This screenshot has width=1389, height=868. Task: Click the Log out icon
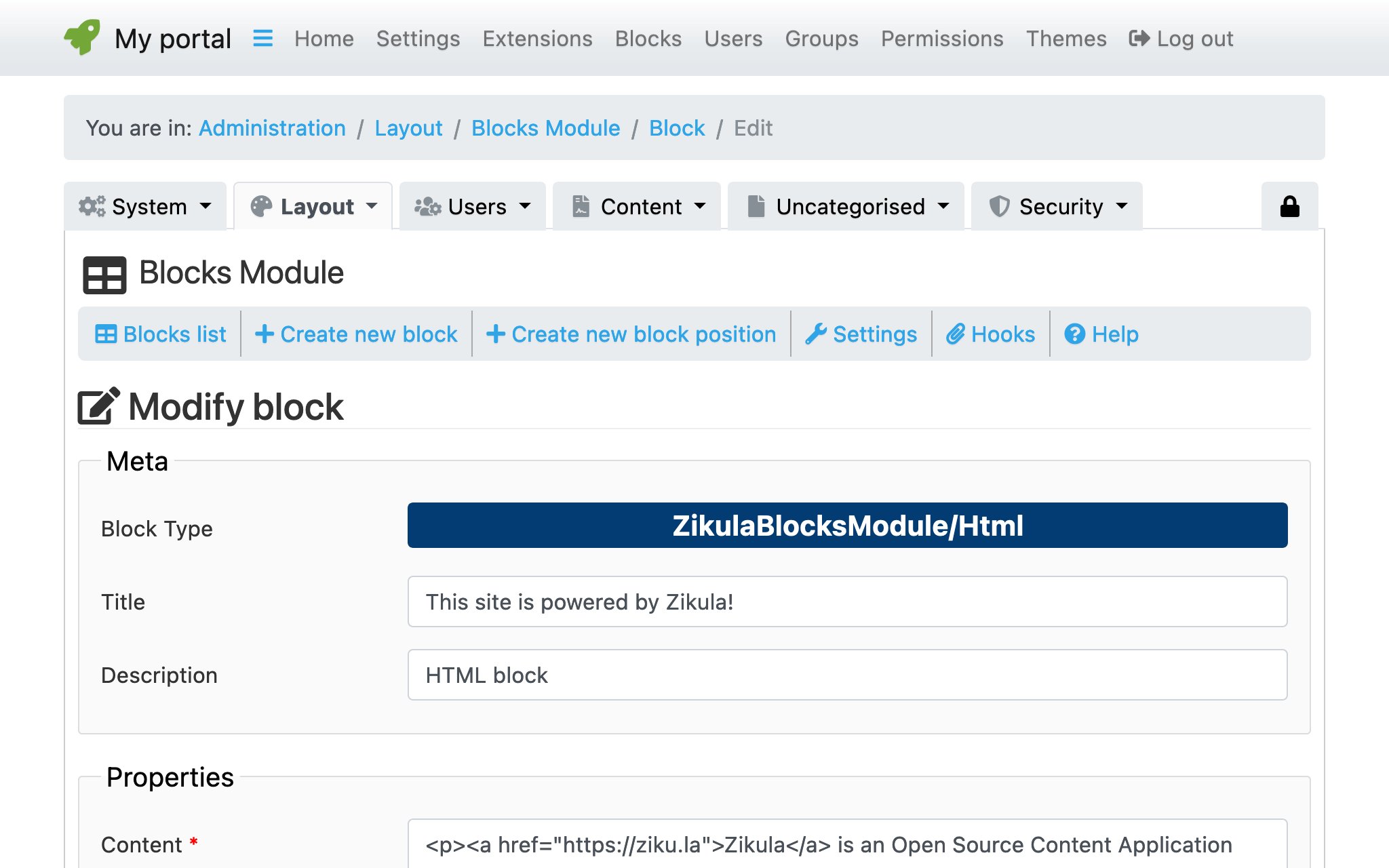click(x=1139, y=39)
